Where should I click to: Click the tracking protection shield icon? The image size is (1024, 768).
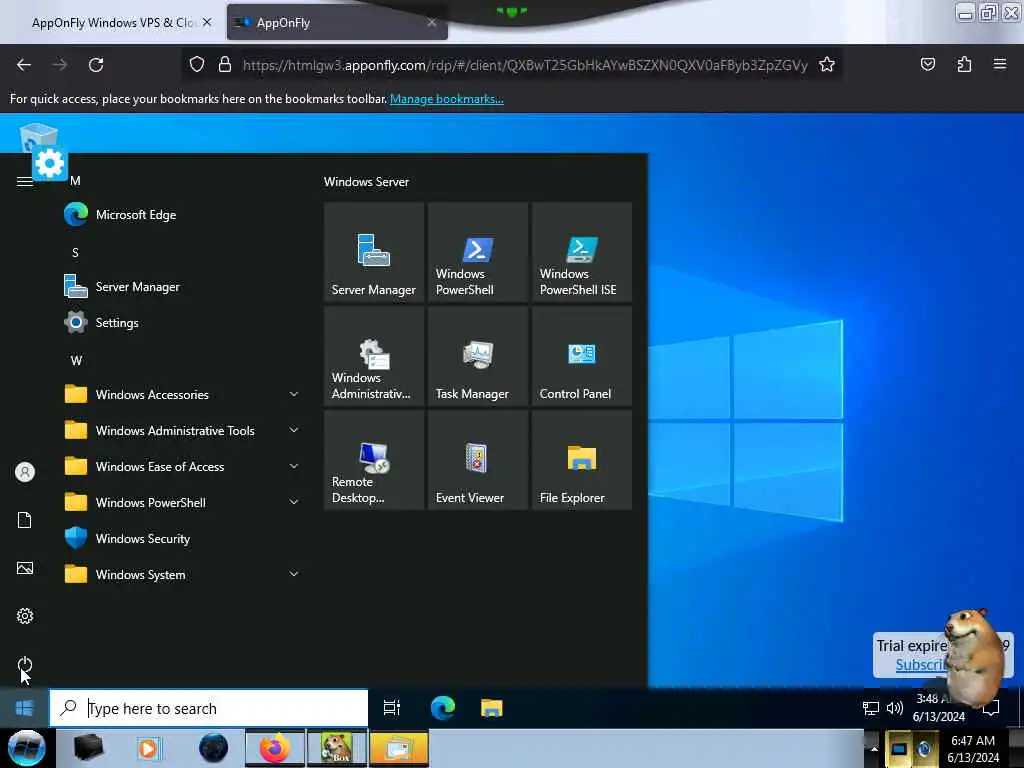click(x=197, y=65)
